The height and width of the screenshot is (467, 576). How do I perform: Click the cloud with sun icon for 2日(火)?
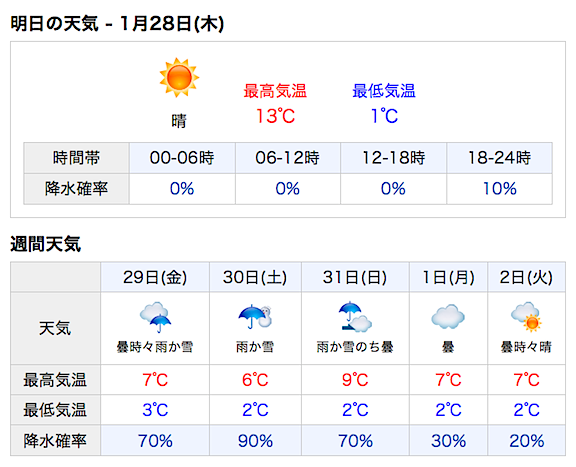(526, 316)
